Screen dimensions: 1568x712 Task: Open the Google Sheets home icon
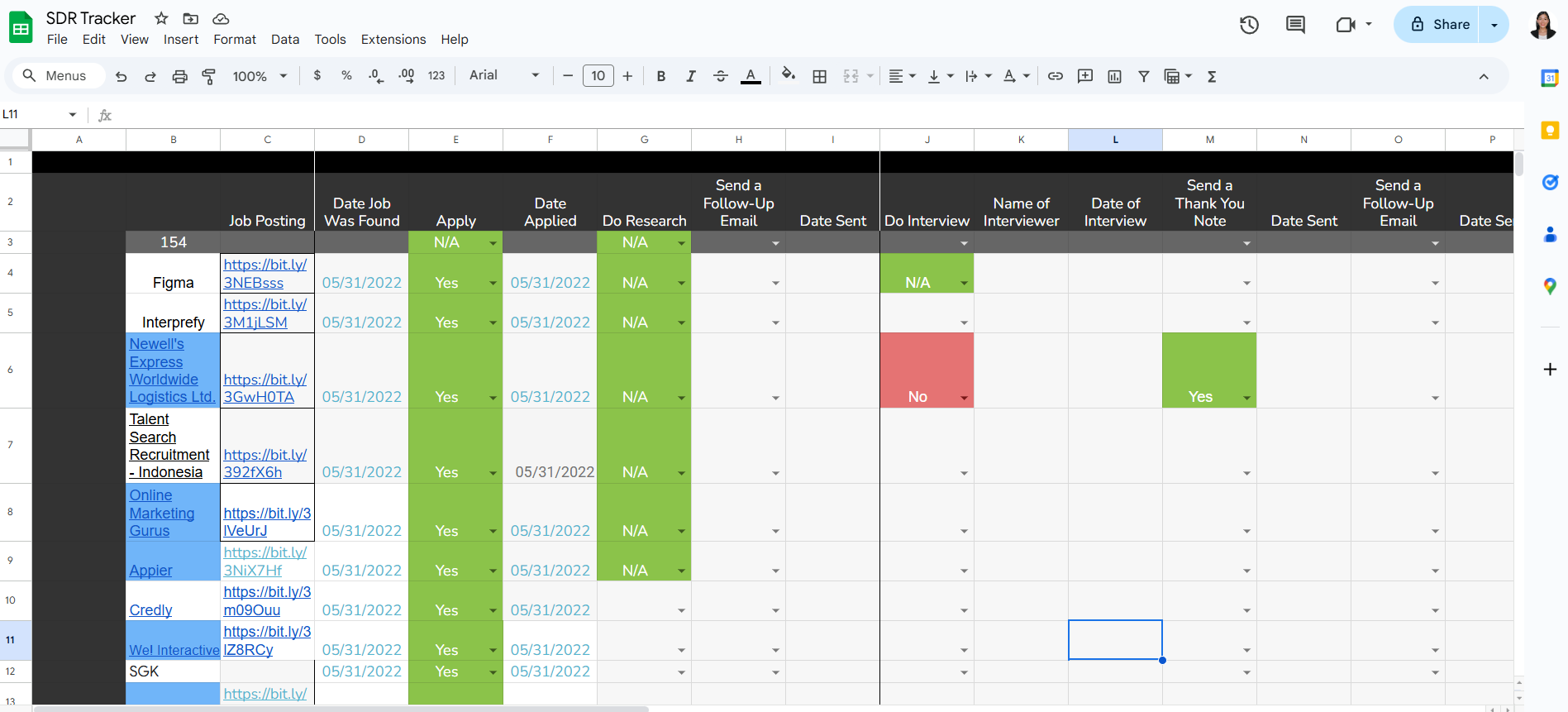(21, 27)
